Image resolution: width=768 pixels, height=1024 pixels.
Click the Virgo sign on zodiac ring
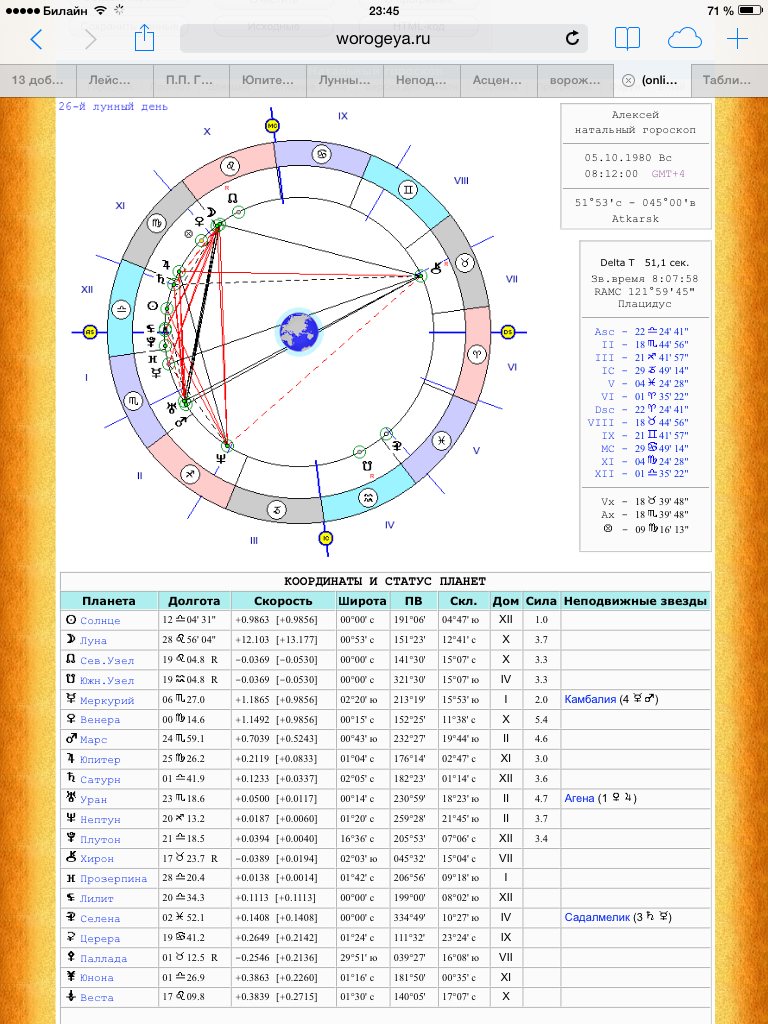[157, 223]
